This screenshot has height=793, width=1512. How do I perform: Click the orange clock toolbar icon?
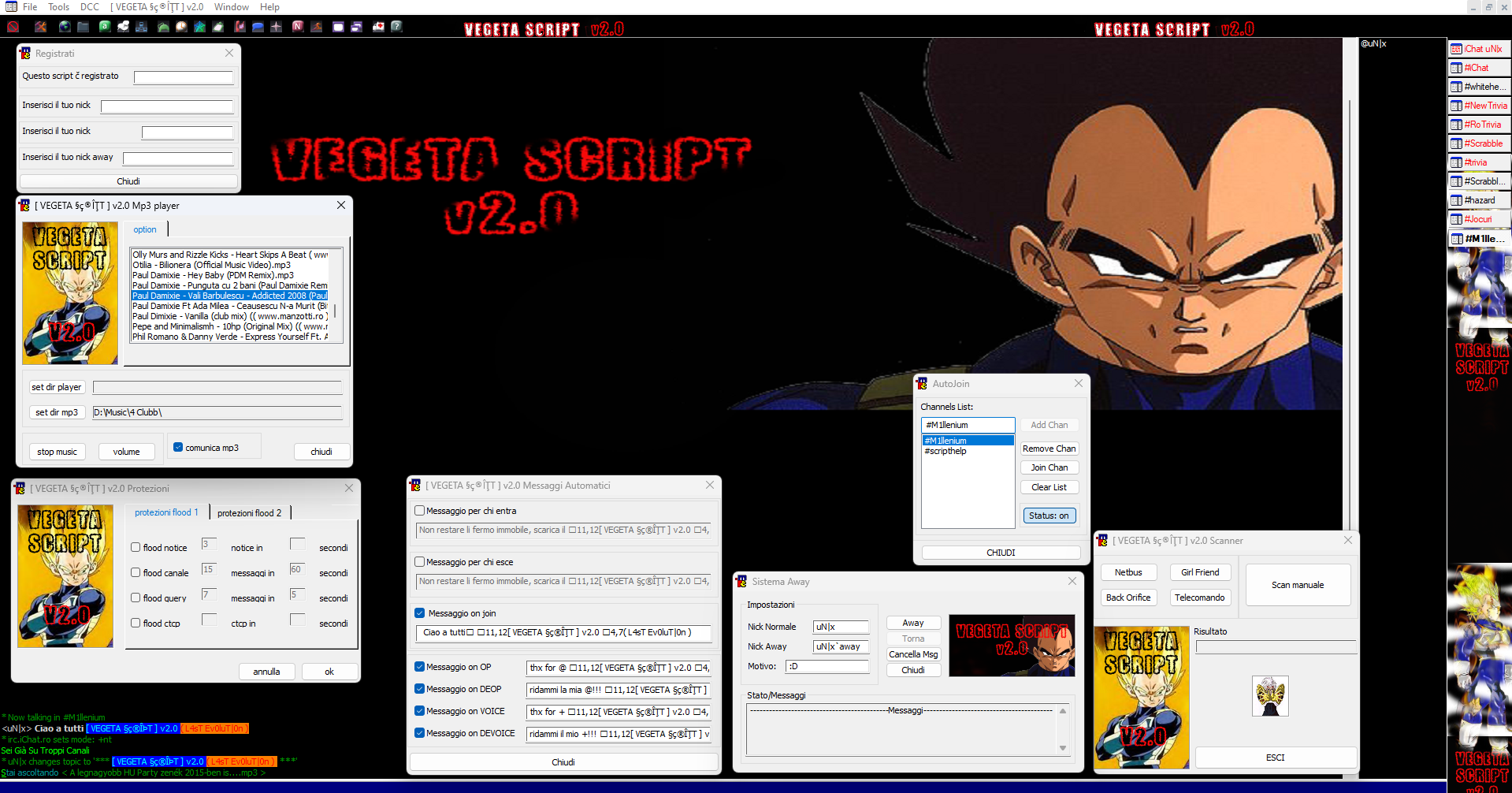click(x=182, y=27)
